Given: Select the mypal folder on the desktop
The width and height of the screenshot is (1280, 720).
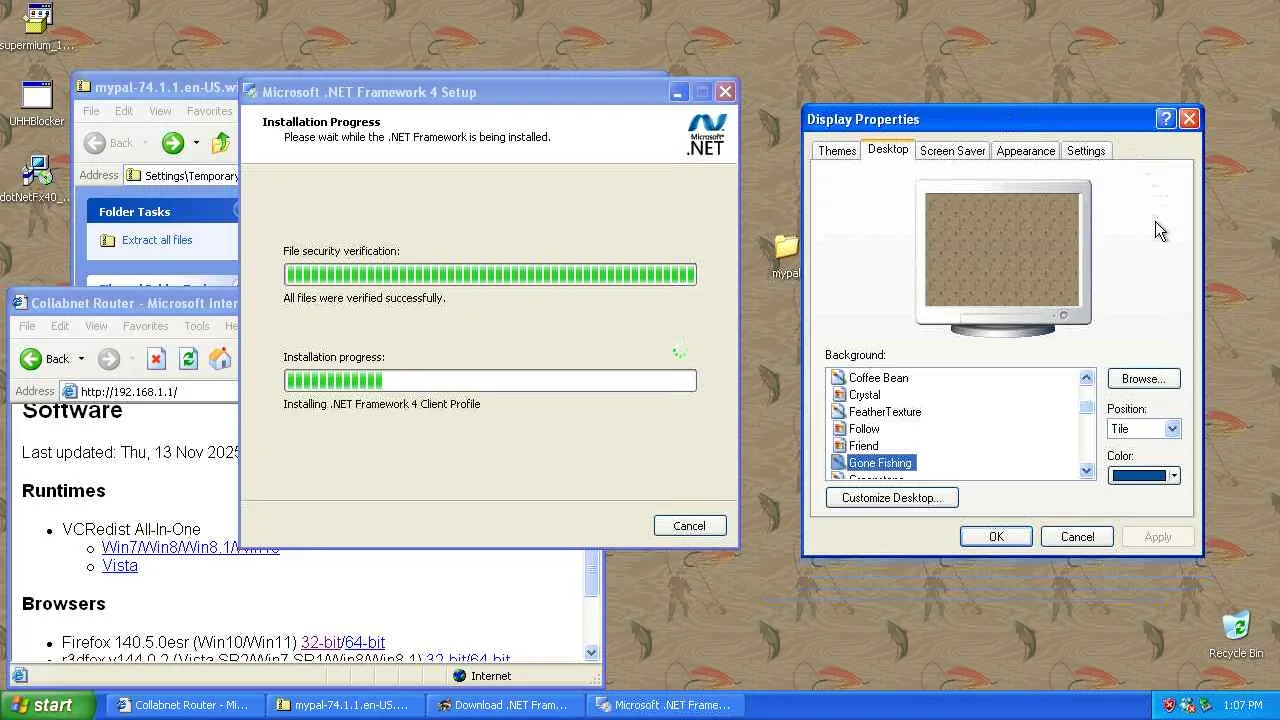Looking at the screenshot, I should click(x=787, y=256).
